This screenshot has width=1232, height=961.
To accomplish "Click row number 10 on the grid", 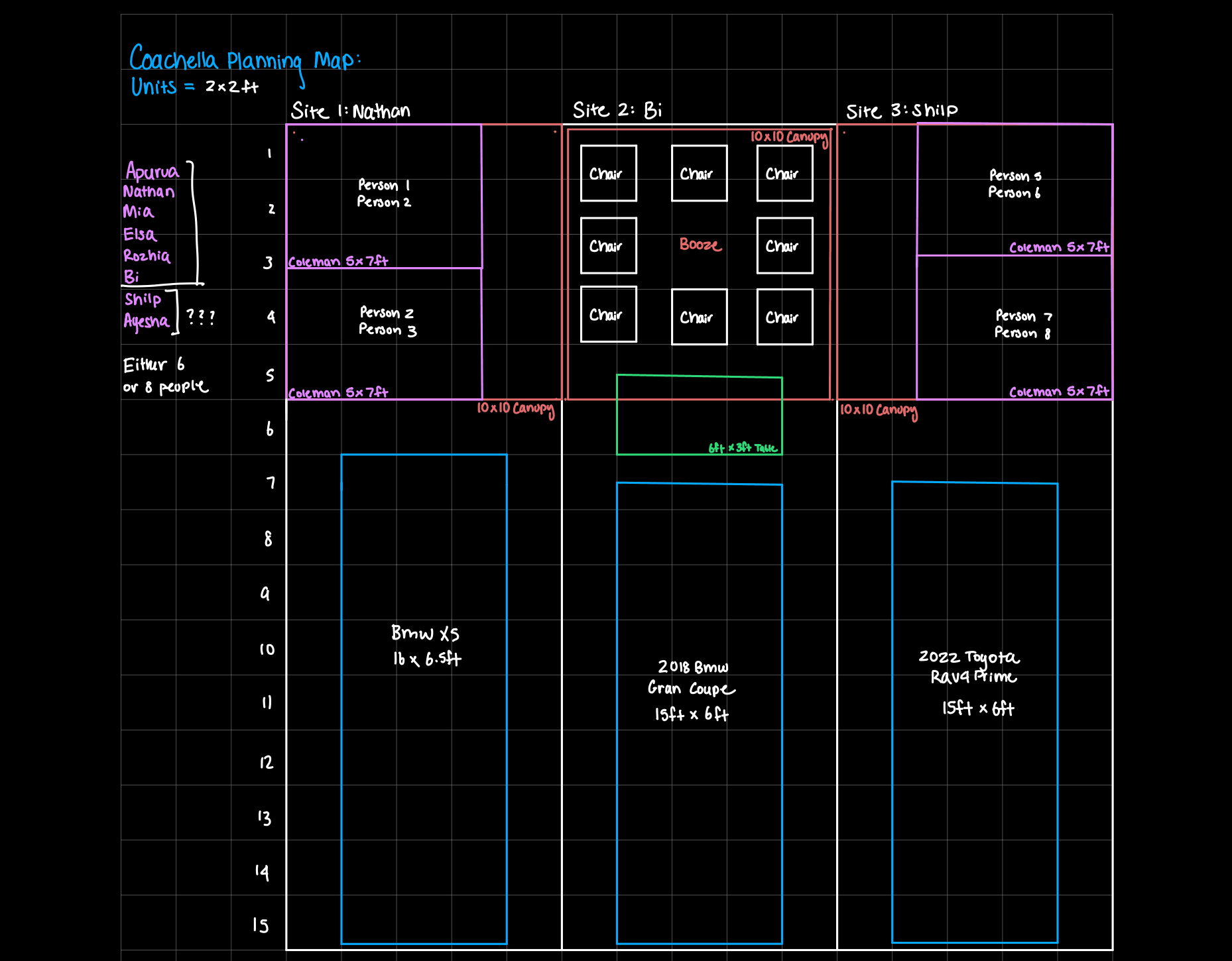I will coord(267,650).
